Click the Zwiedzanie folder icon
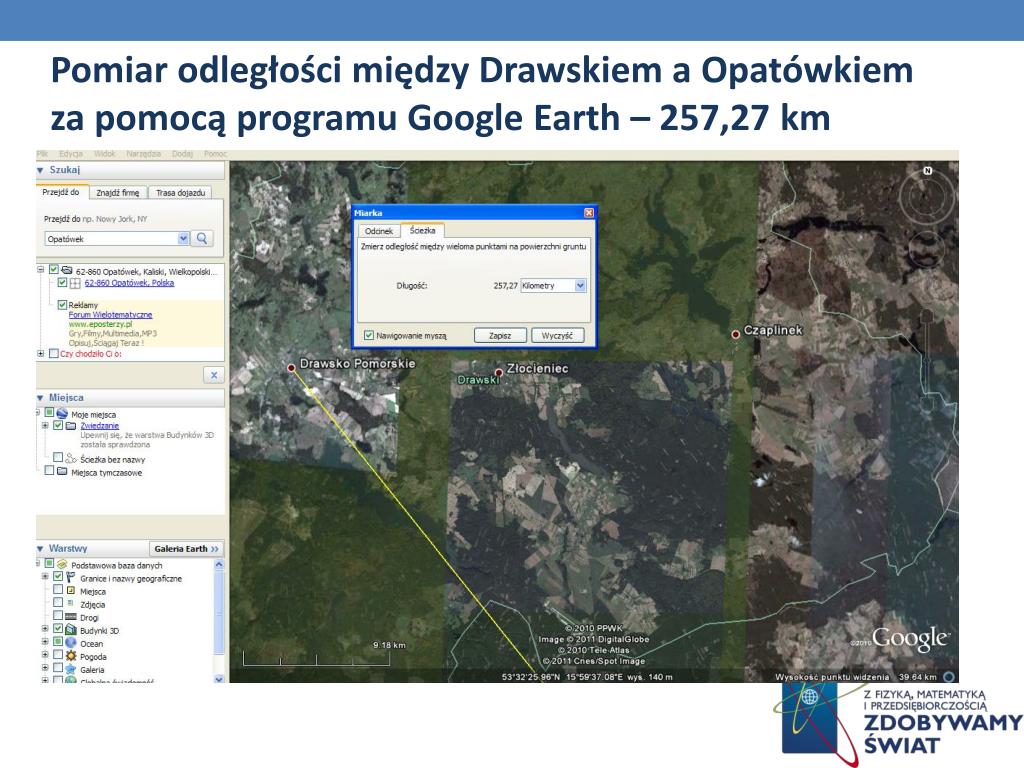1024x768 pixels. 71,425
